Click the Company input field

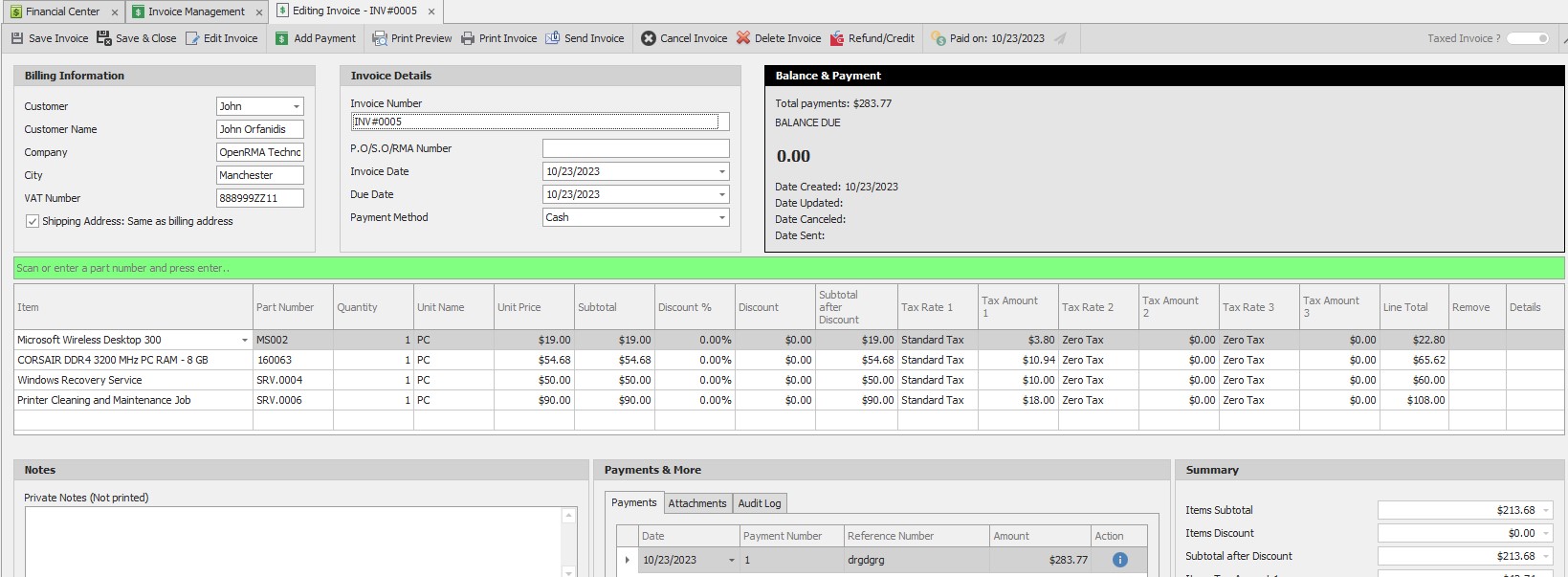[259, 152]
